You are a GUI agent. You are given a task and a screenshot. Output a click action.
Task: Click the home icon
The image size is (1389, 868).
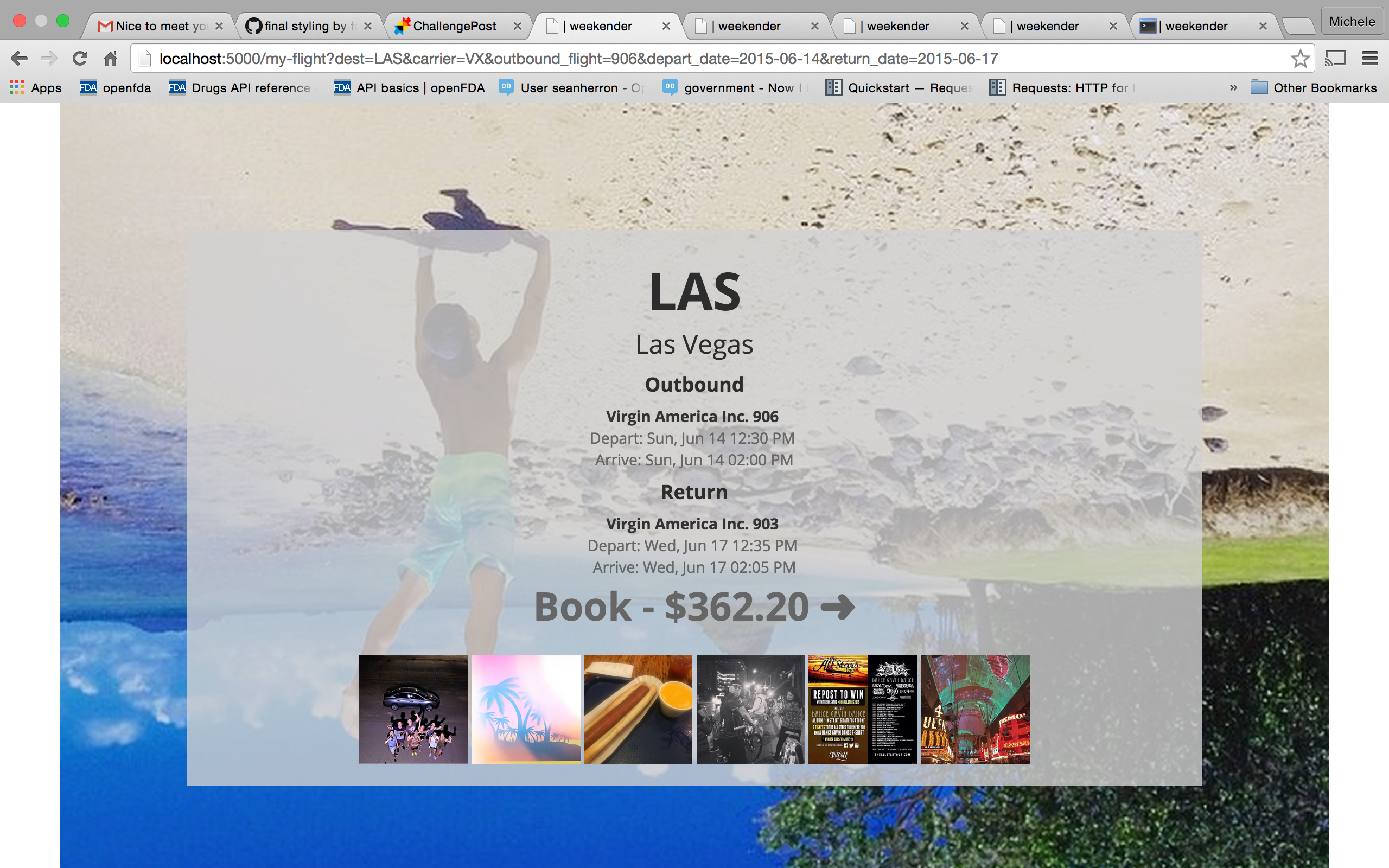click(110, 58)
